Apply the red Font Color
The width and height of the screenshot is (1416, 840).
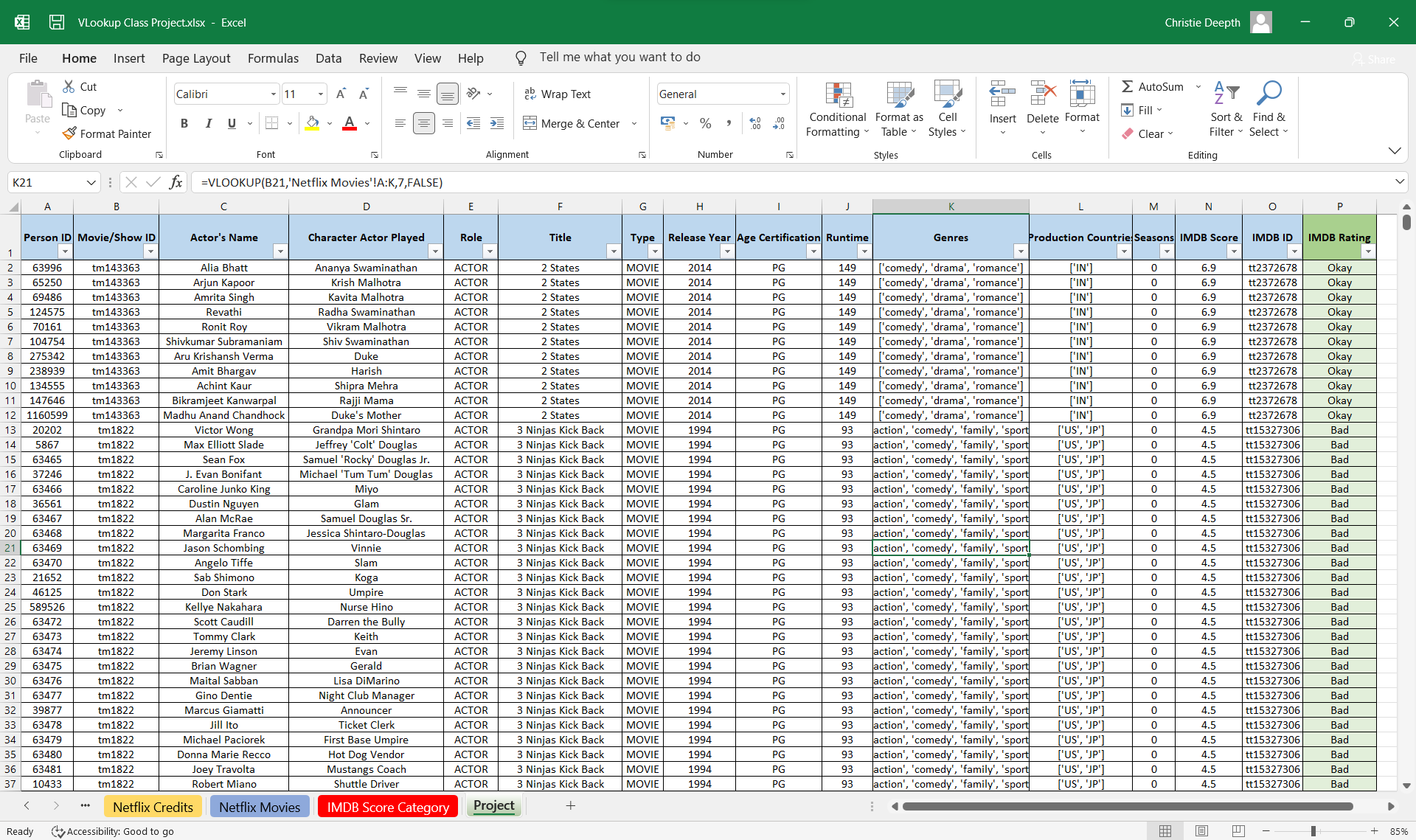click(350, 123)
